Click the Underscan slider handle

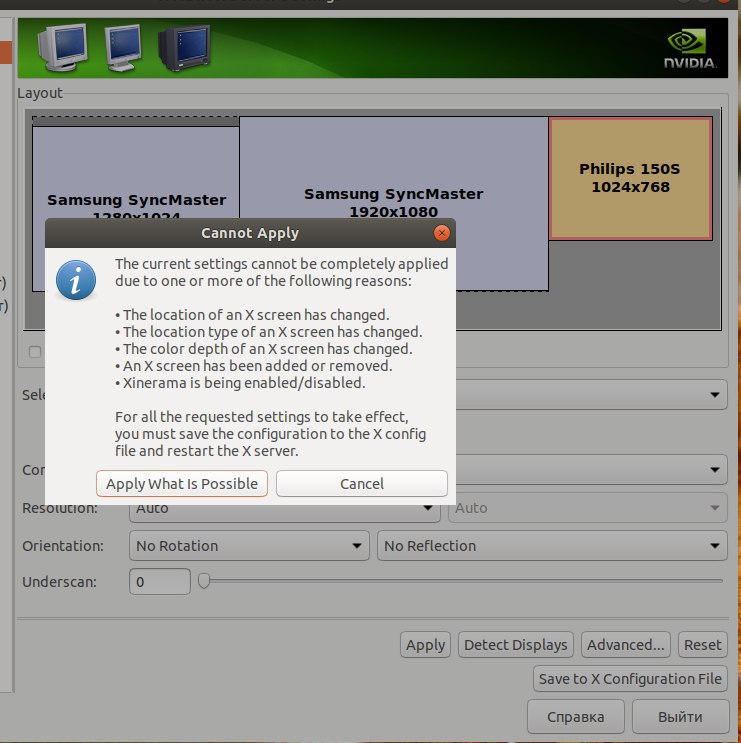[x=204, y=580]
